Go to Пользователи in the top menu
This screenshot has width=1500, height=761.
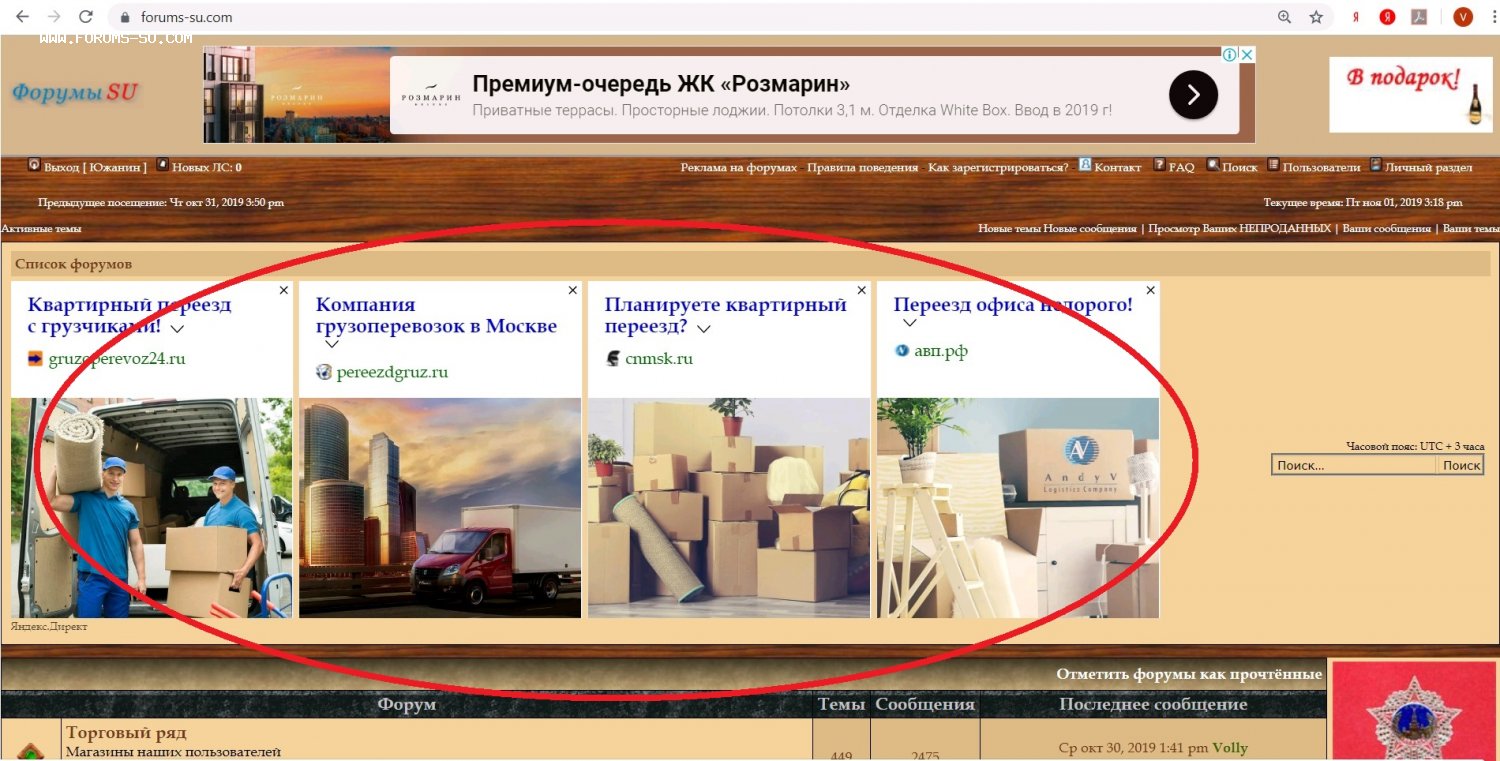[1321, 167]
